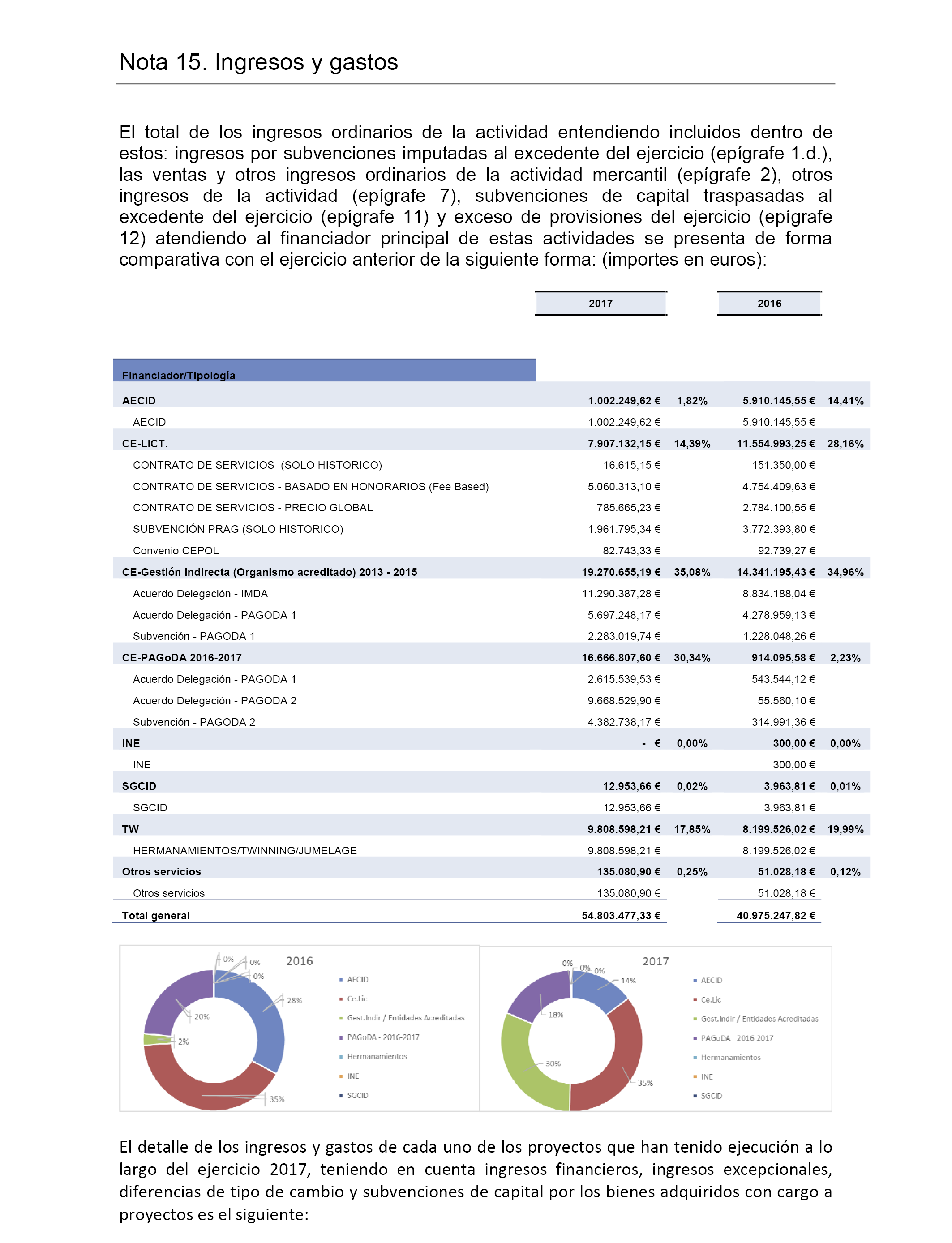Click the 'HERMANAMIENTOS/TWINNING/JUMELAGE' row

[245, 851]
